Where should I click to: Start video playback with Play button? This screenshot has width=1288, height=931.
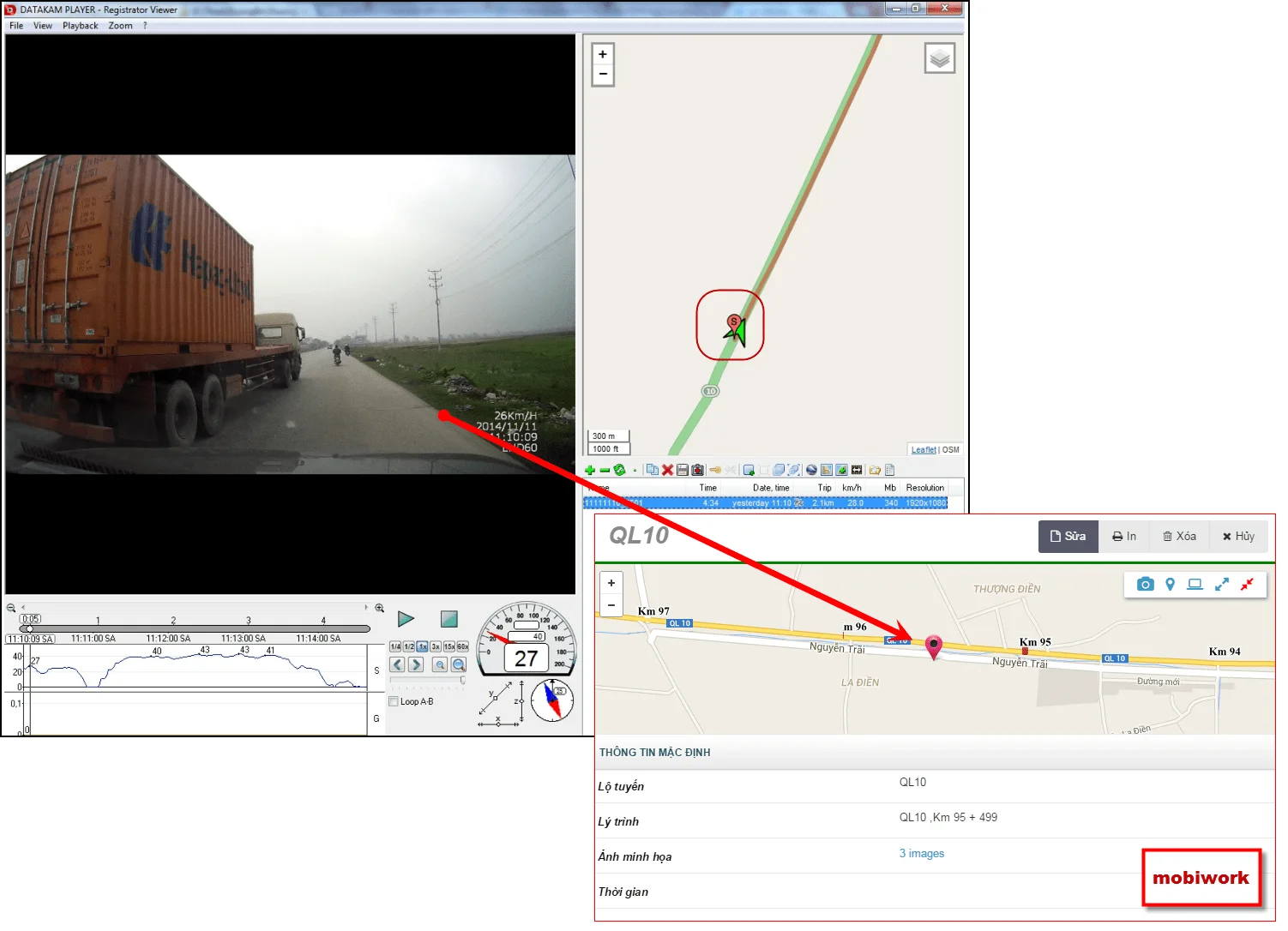click(406, 619)
